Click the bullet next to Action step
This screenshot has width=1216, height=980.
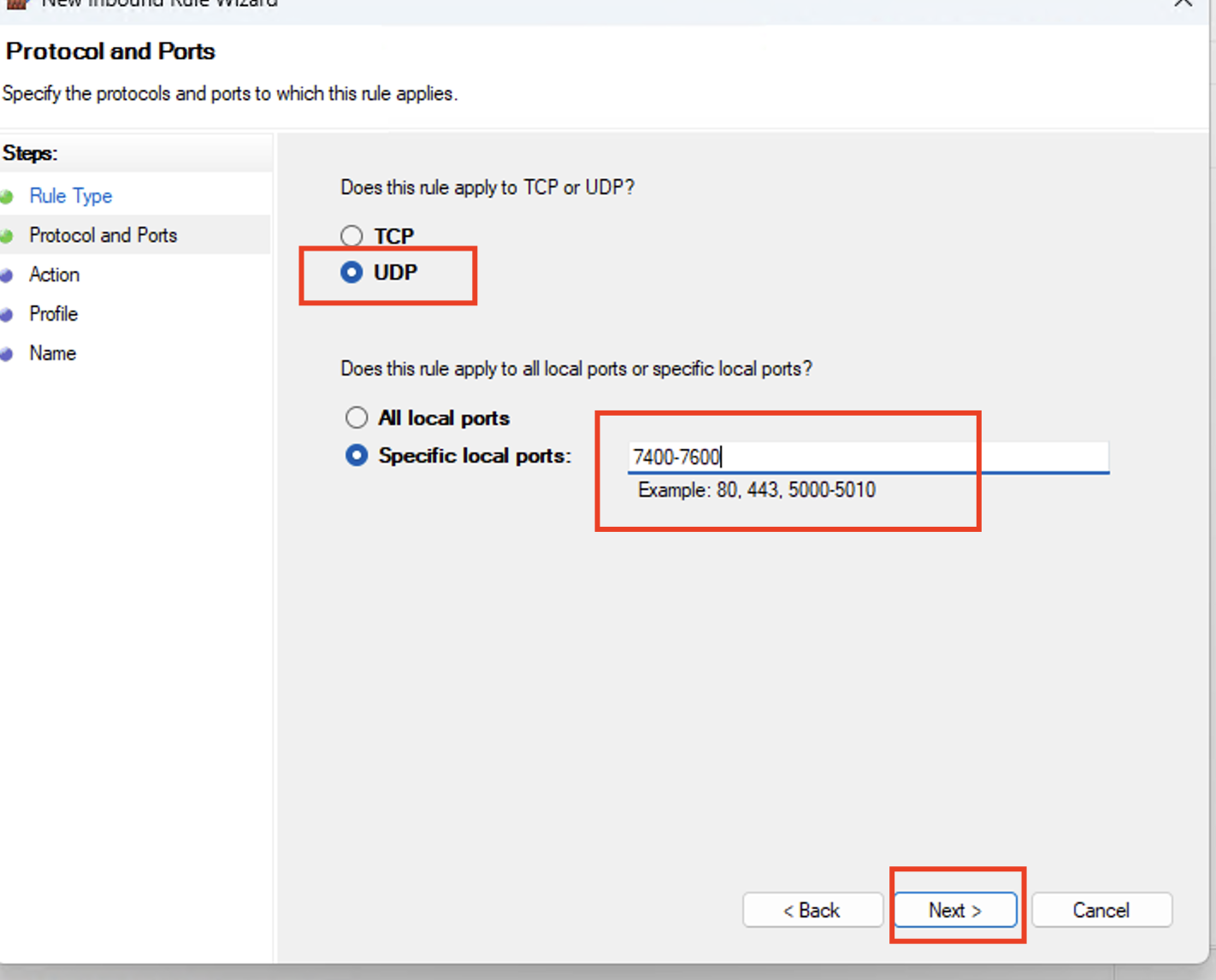tap(8, 275)
